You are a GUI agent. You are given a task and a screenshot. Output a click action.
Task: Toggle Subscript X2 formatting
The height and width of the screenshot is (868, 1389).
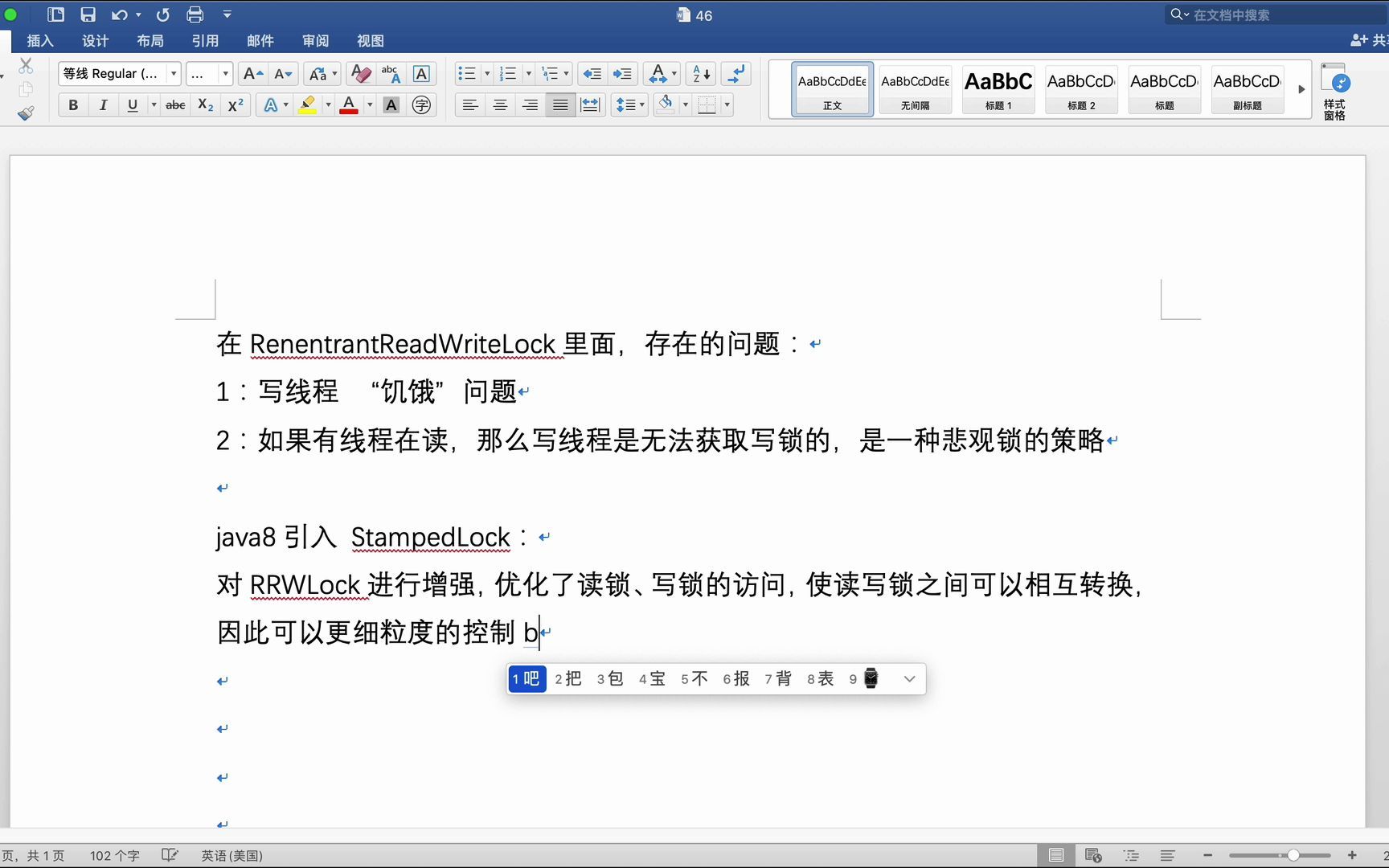pos(206,105)
